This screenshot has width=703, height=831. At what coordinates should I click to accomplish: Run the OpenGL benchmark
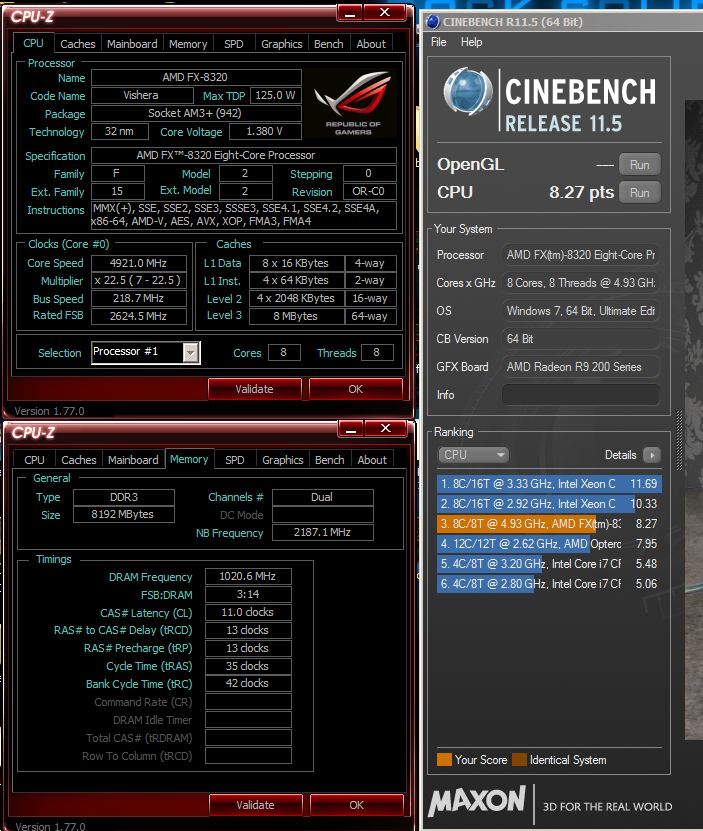tap(640, 165)
